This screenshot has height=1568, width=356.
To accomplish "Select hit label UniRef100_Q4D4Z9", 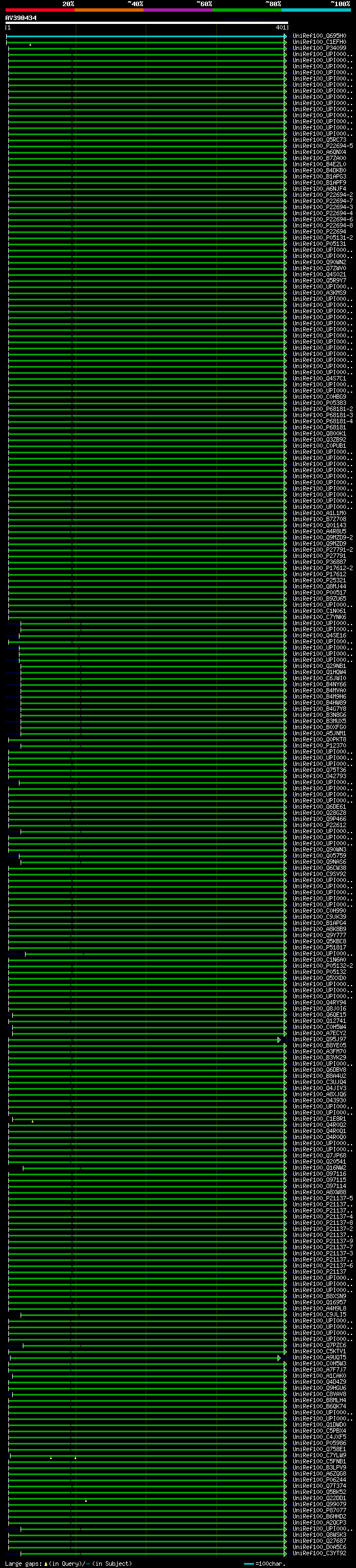I will (x=319, y=1382).
